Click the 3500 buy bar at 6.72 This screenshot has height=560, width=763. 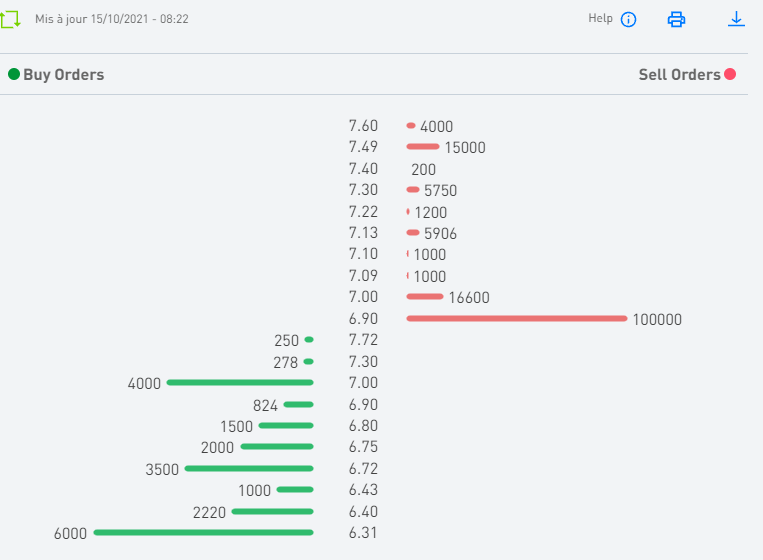click(x=249, y=469)
